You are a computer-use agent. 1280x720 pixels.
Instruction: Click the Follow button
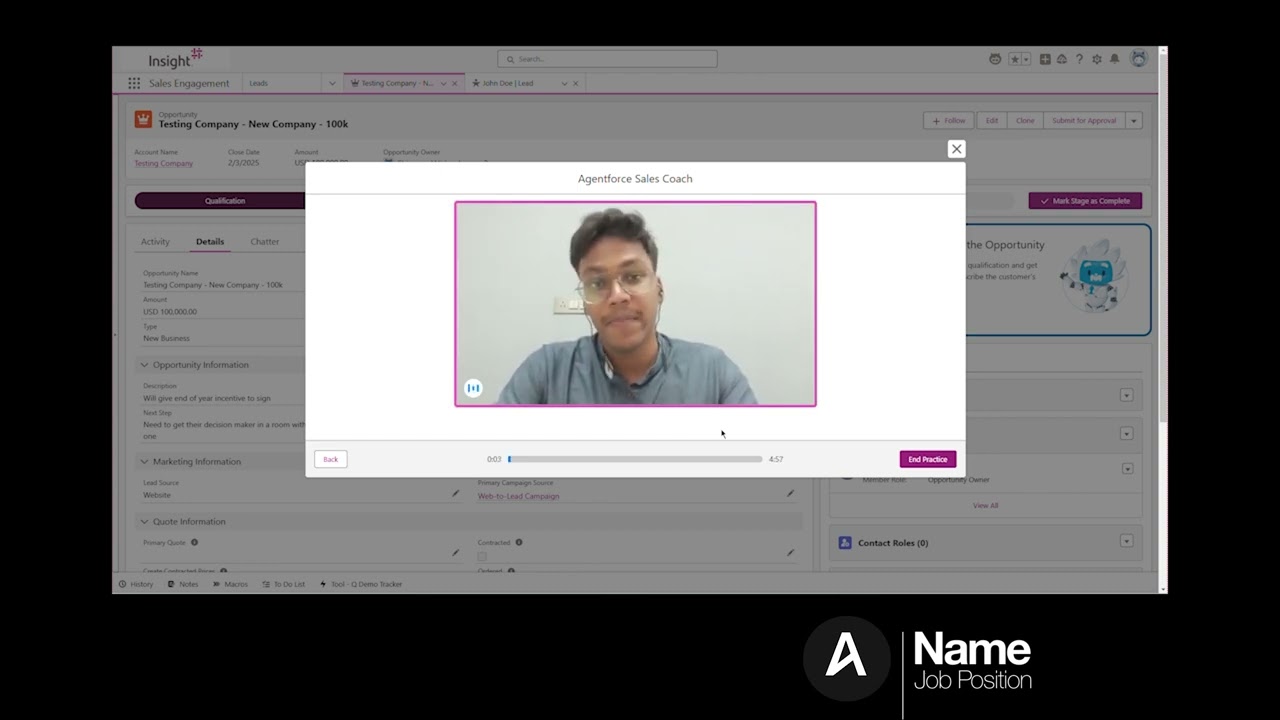pos(948,120)
